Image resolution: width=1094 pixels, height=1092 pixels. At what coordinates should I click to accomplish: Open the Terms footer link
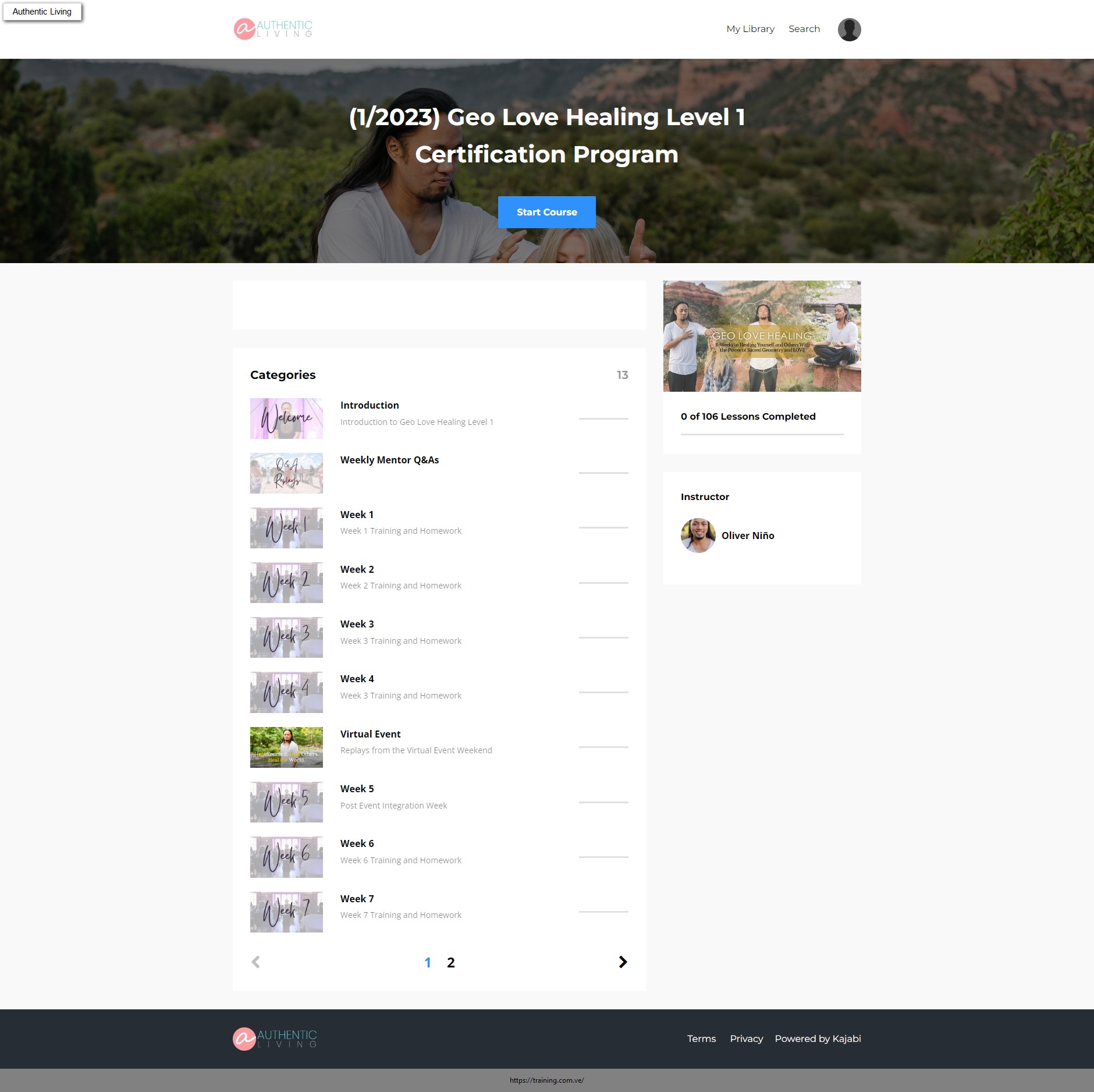[701, 1039]
